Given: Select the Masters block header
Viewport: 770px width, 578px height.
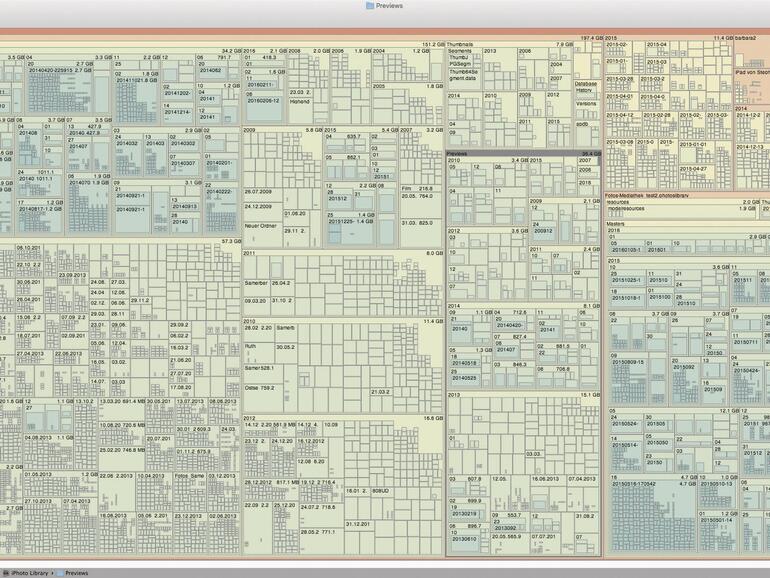Looking at the screenshot, I should pos(688,224).
